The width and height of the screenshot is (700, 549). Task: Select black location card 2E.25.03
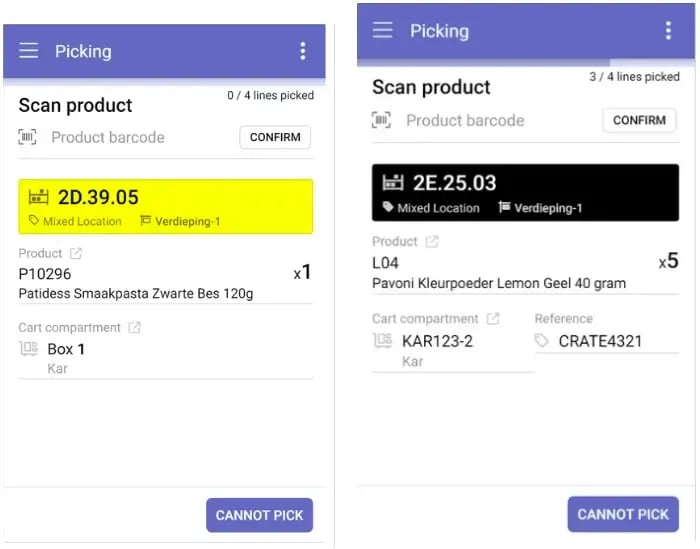(x=525, y=192)
